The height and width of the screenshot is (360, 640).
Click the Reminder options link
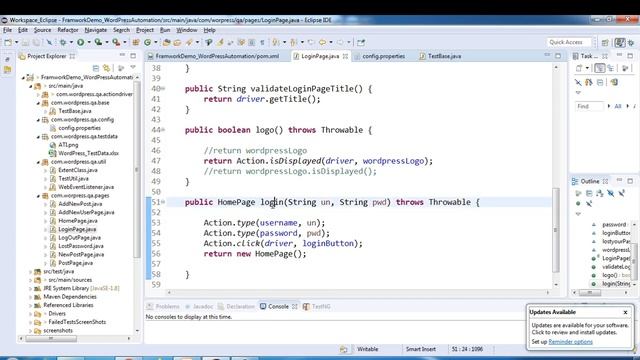(x=570, y=342)
